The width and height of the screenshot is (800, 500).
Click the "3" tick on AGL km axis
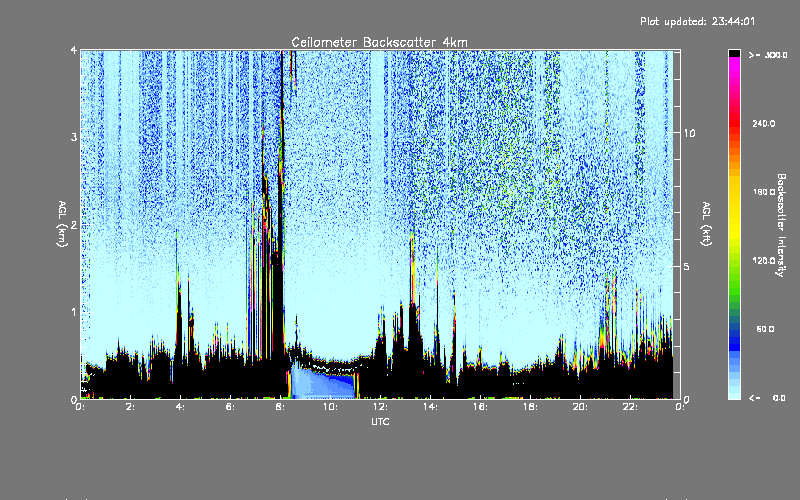(x=74, y=137)
